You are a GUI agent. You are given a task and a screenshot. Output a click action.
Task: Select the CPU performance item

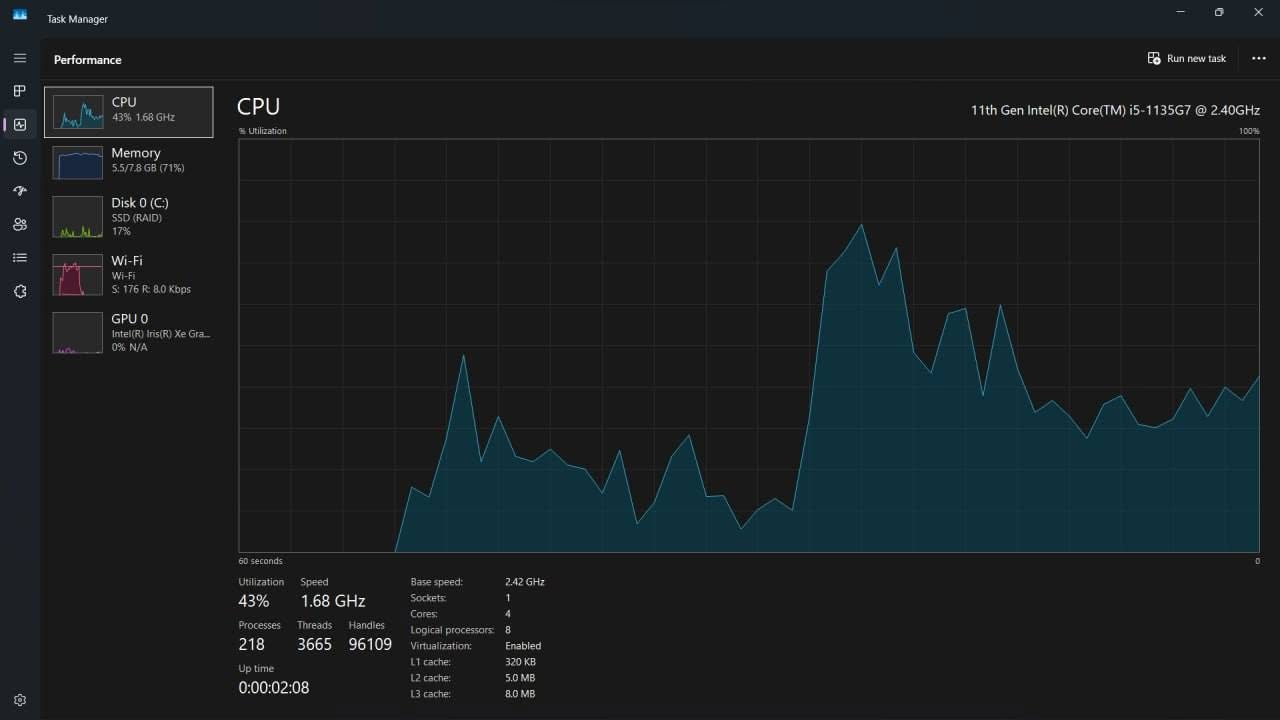128,111
